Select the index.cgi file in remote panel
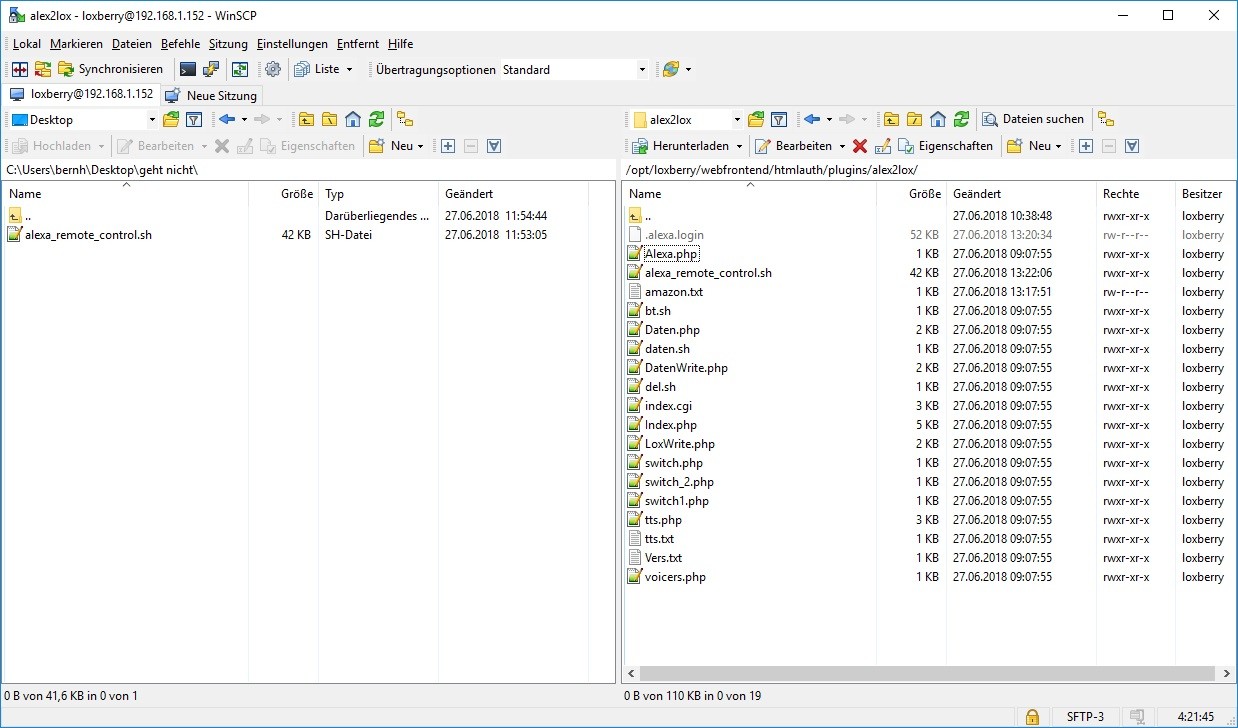Screen dimensions: 1238x728 668,406
